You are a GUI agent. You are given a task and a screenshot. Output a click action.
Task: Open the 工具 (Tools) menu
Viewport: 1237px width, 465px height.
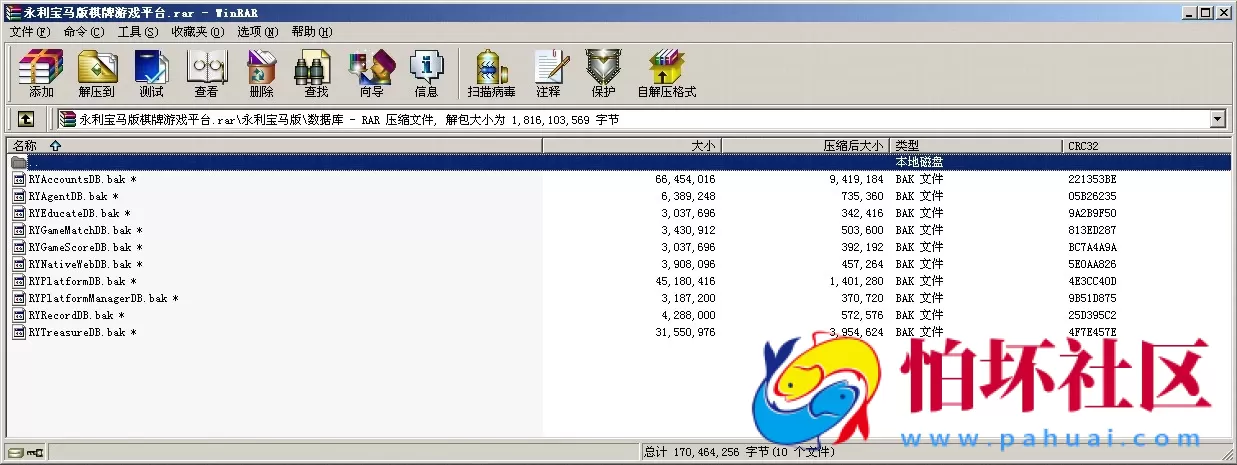[137, 31]
